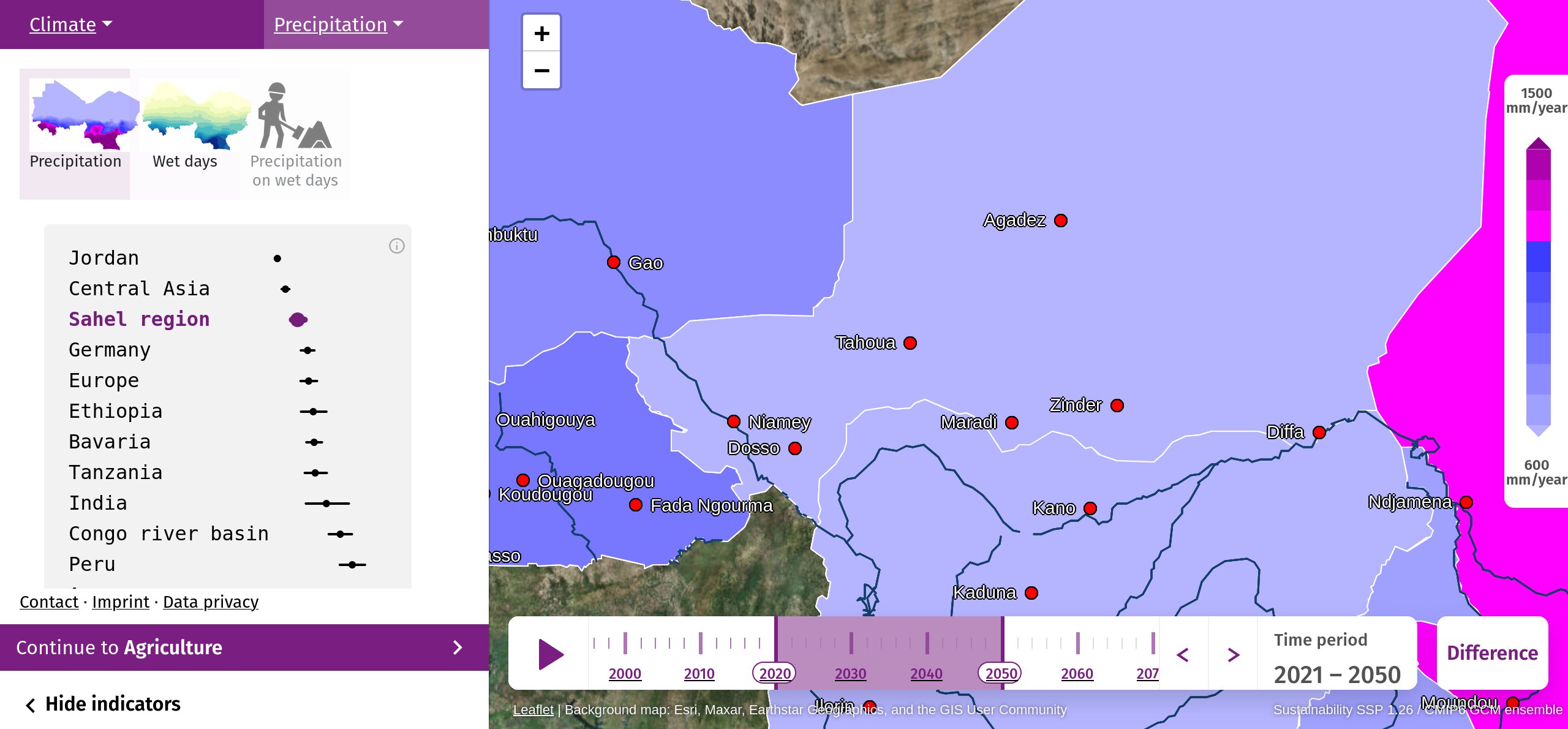Open the Contact link
The width and height of the screenshot is (1568, 729).
[49, 602]
